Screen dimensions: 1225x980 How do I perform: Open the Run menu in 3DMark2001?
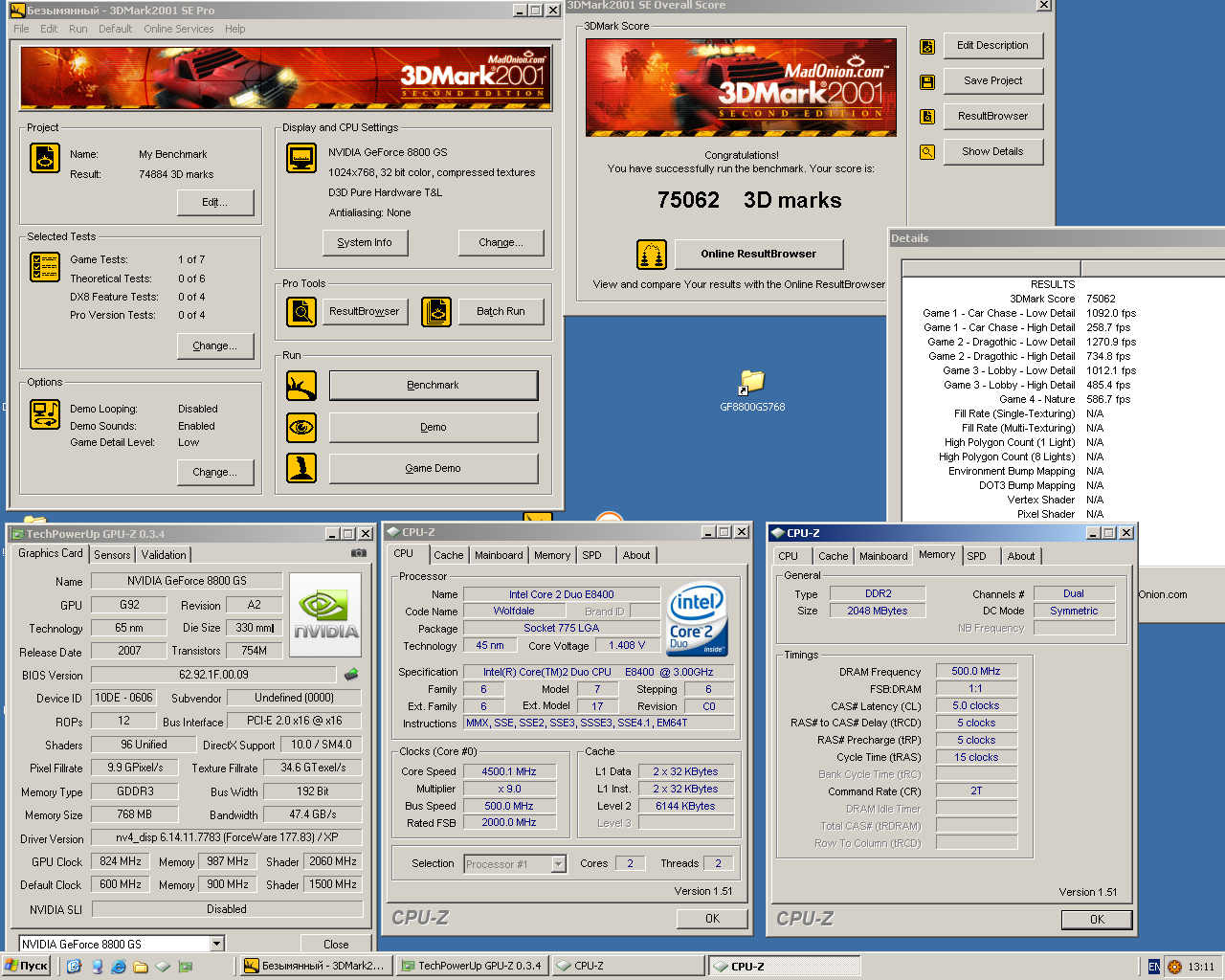click(x=78, y=29)
